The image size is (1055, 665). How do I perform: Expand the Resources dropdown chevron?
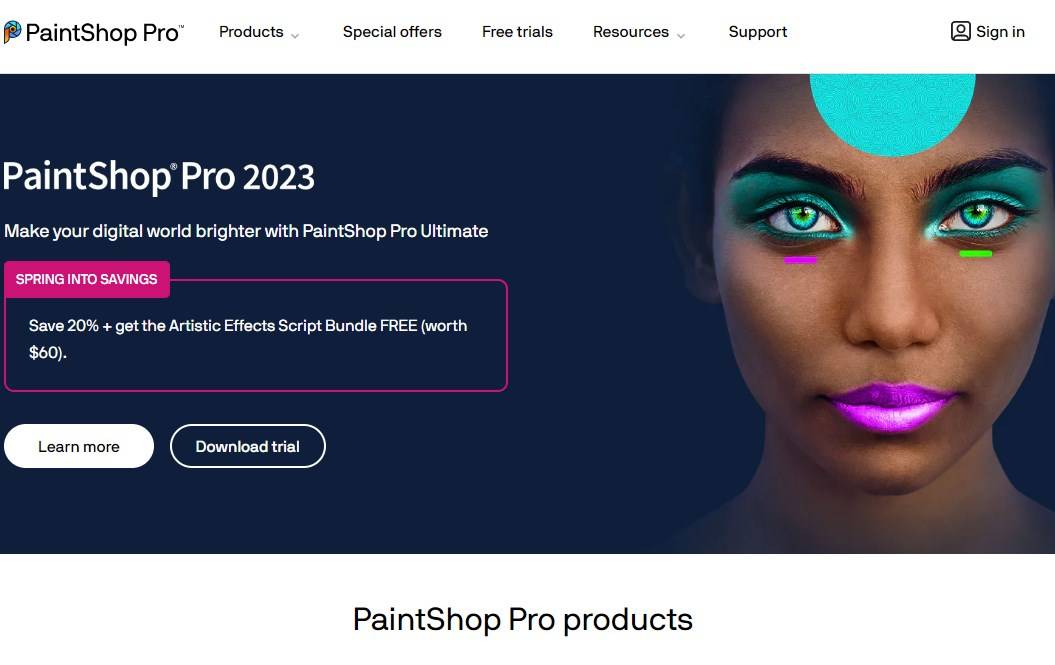(681, 35)
